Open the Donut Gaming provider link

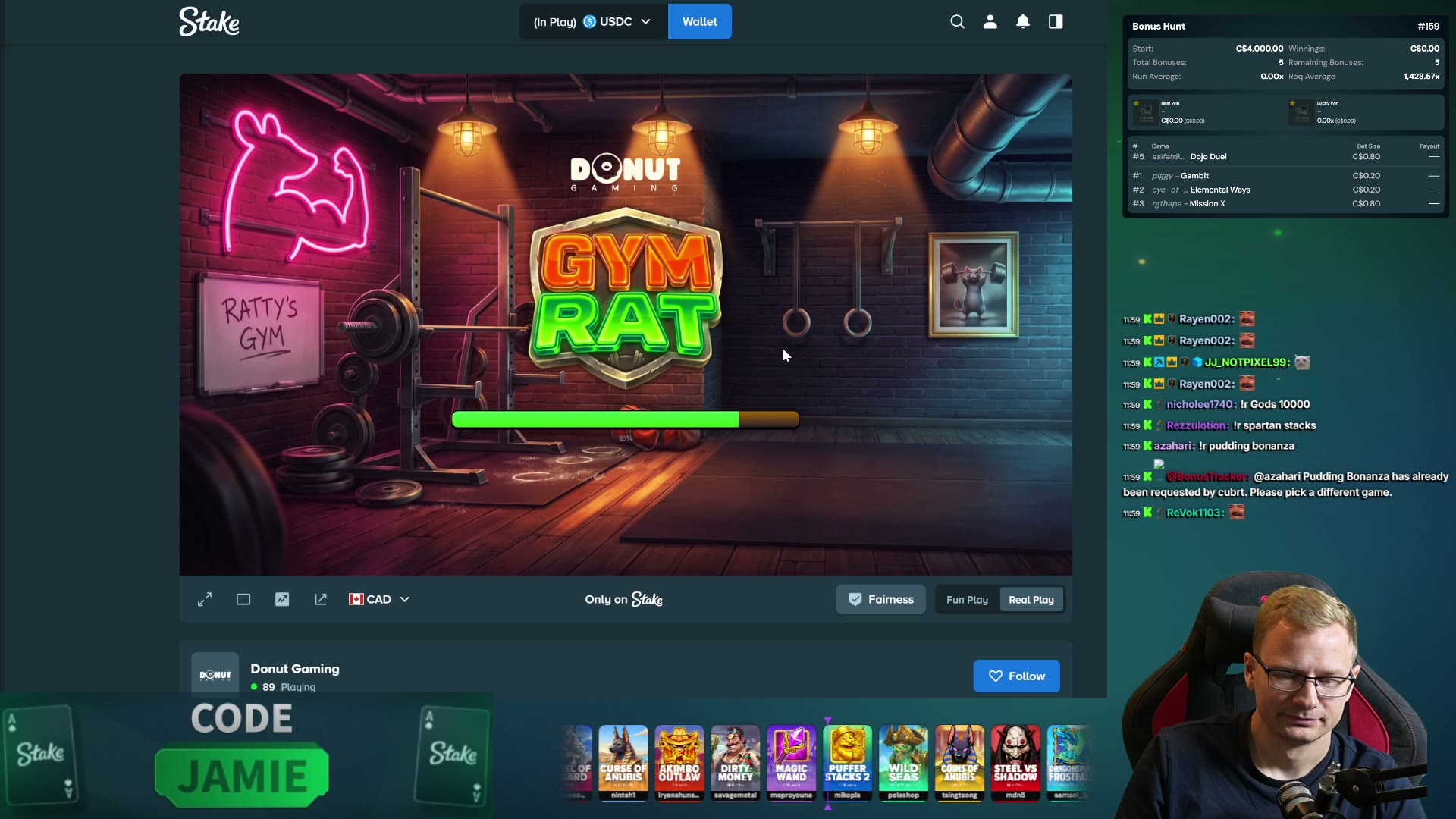[295, 669]
